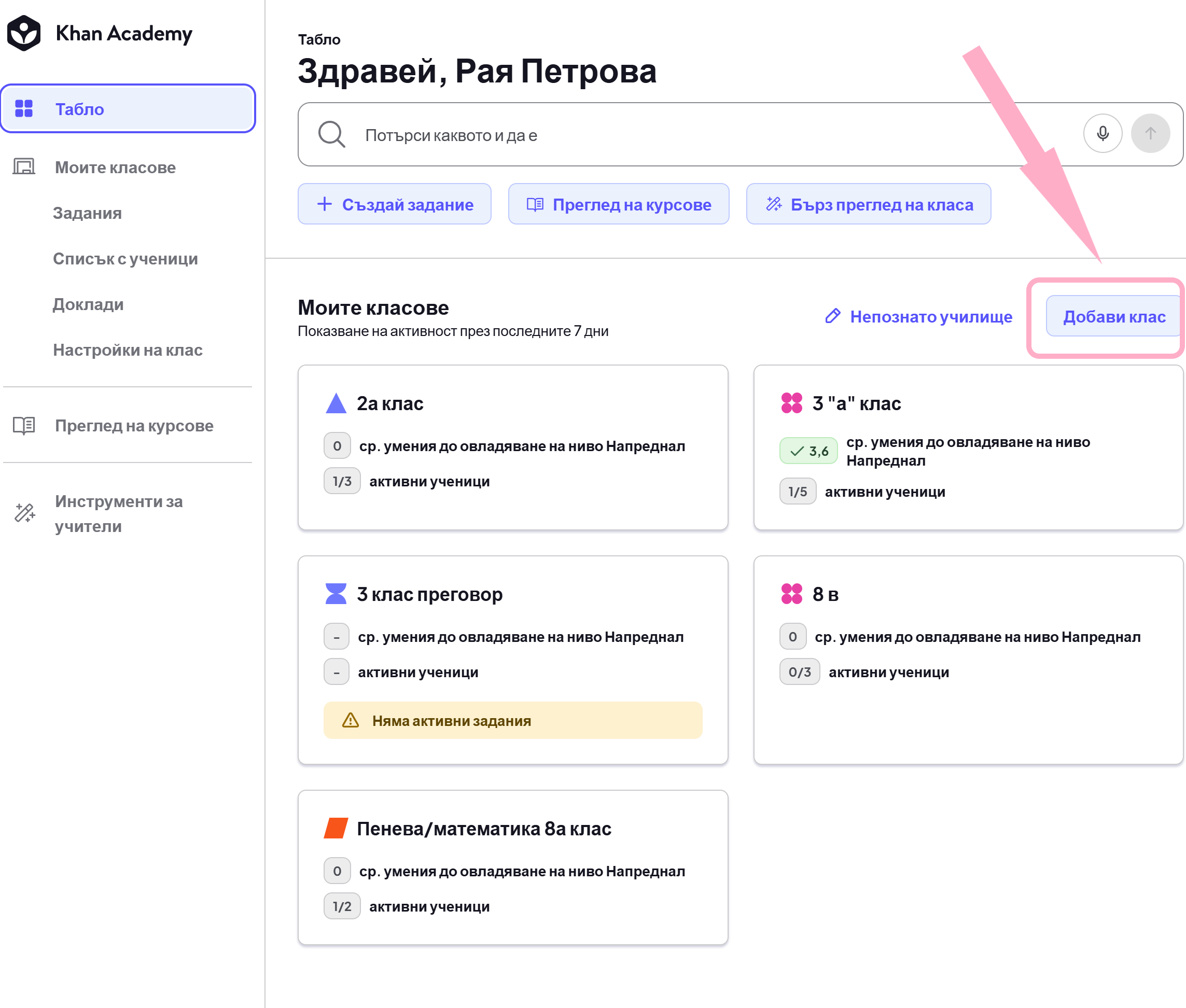
Task: Click the book icon in the Преглед на курсове button
Action: pos(535,205)
